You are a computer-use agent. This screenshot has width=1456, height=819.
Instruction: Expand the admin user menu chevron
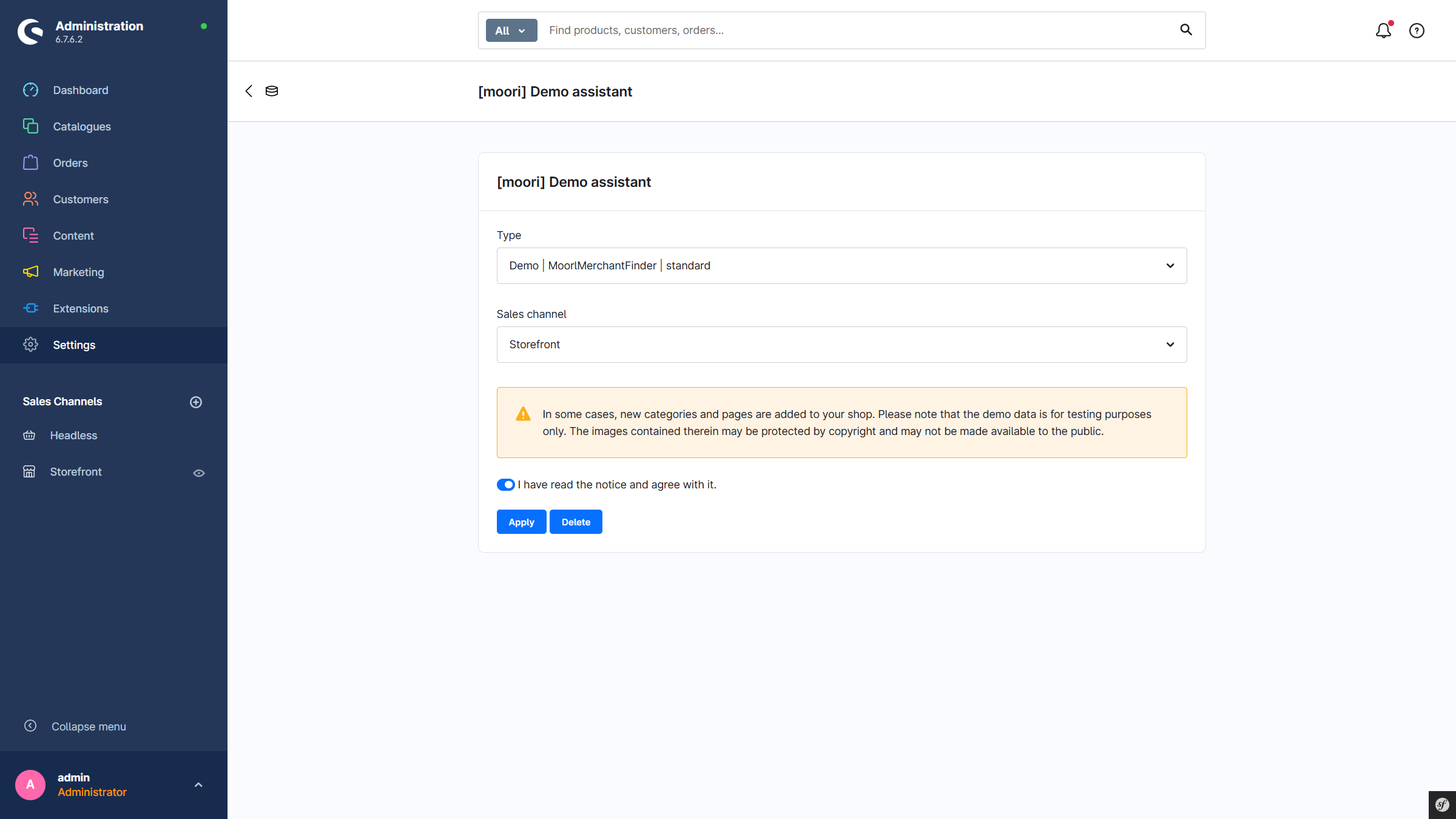pos(198,785)
